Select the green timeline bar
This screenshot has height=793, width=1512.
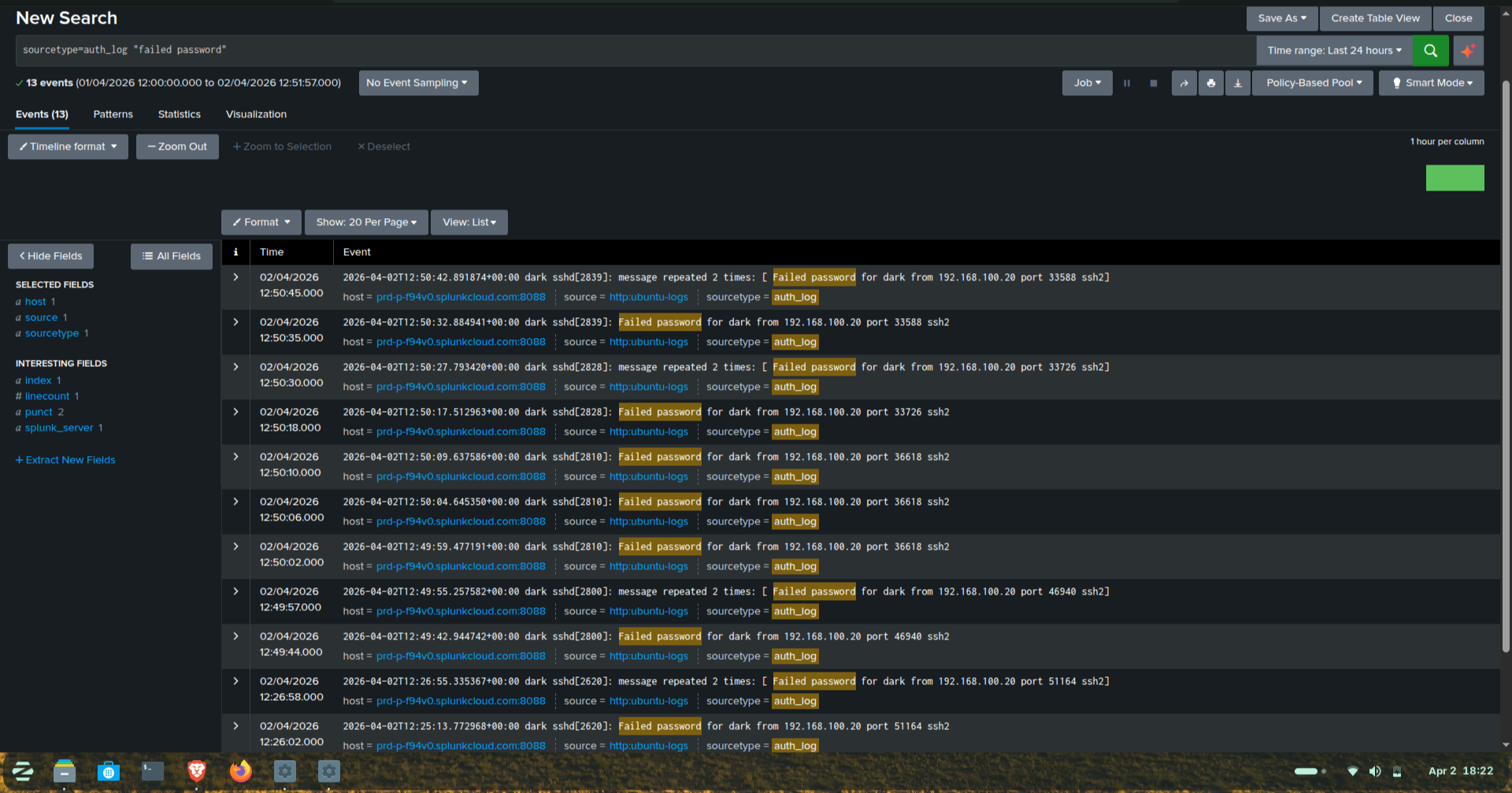1455,178
